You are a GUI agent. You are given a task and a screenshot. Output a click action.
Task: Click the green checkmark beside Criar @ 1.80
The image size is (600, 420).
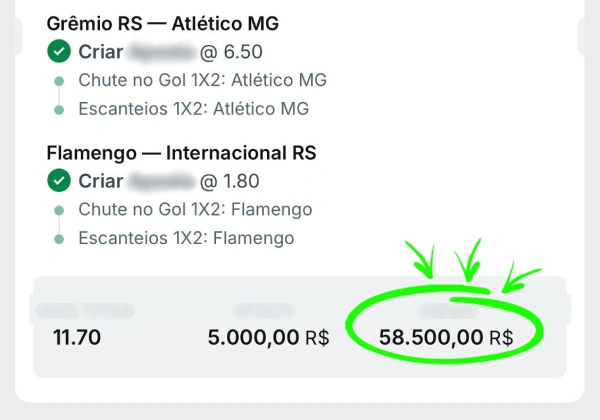tap(58, 182)
